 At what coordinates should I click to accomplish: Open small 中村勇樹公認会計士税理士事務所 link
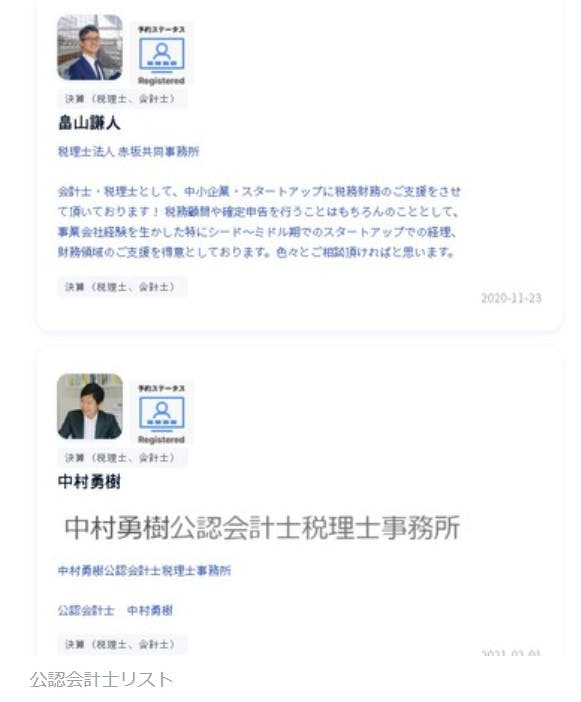pos(144,570)
